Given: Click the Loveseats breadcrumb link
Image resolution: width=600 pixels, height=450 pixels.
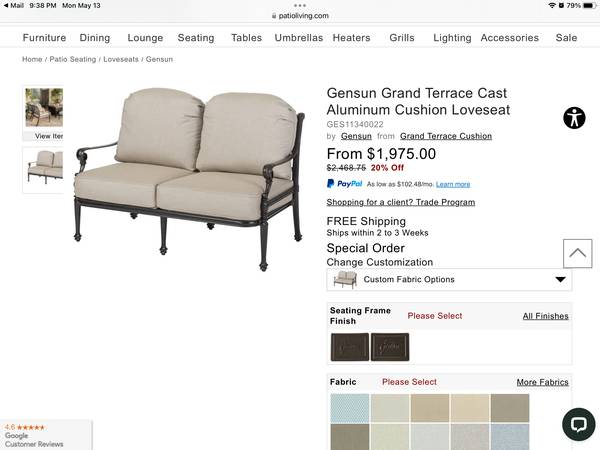Looking at the screenshot, I should tap(121, 59).
